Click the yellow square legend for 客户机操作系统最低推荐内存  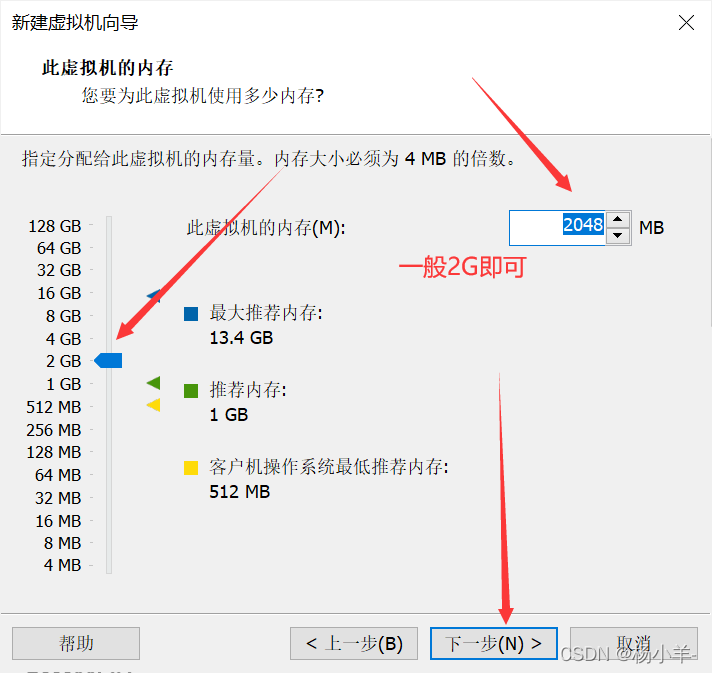[x=191, y=468]
